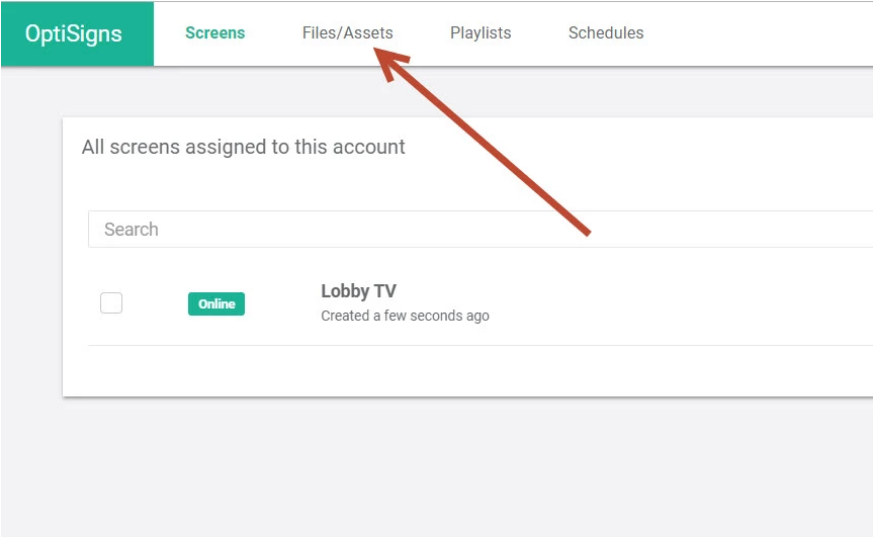Click the "Created a few seconds ago" text

coord(405,316)
